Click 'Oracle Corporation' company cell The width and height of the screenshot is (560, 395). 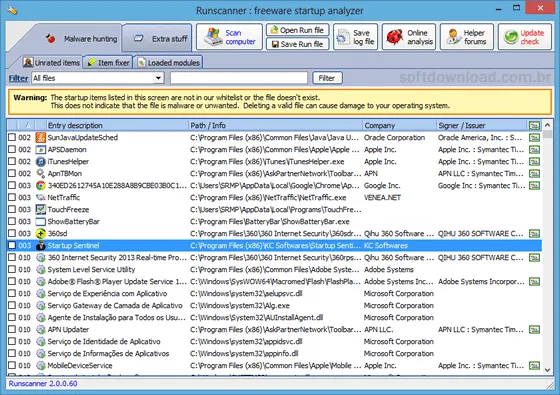click(395, 138)
